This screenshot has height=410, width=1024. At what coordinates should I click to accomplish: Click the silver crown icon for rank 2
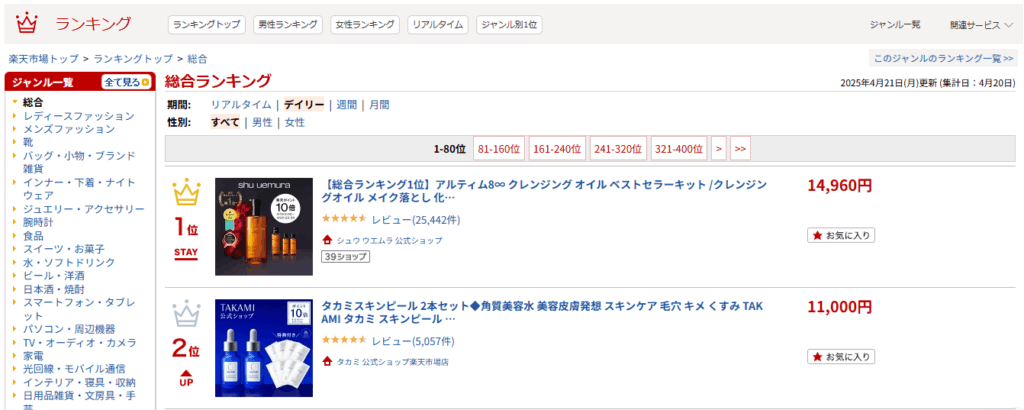(x=186, y=313)
